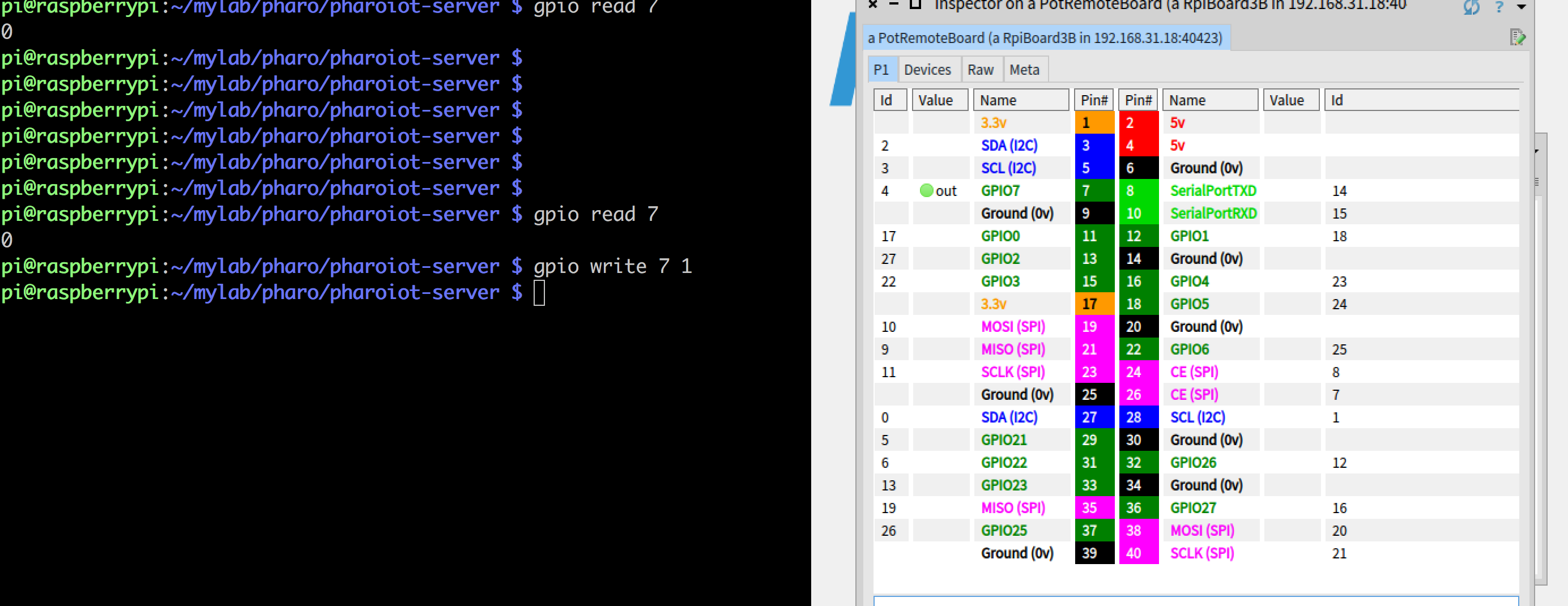Viewport: 1568px width, 606px height.
Task: Click the red pin 2 cell
Action: (1138, 123)
